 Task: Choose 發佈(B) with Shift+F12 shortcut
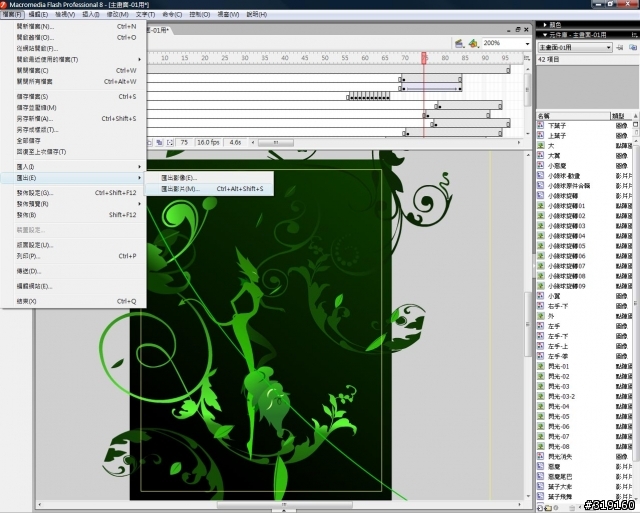73,215
